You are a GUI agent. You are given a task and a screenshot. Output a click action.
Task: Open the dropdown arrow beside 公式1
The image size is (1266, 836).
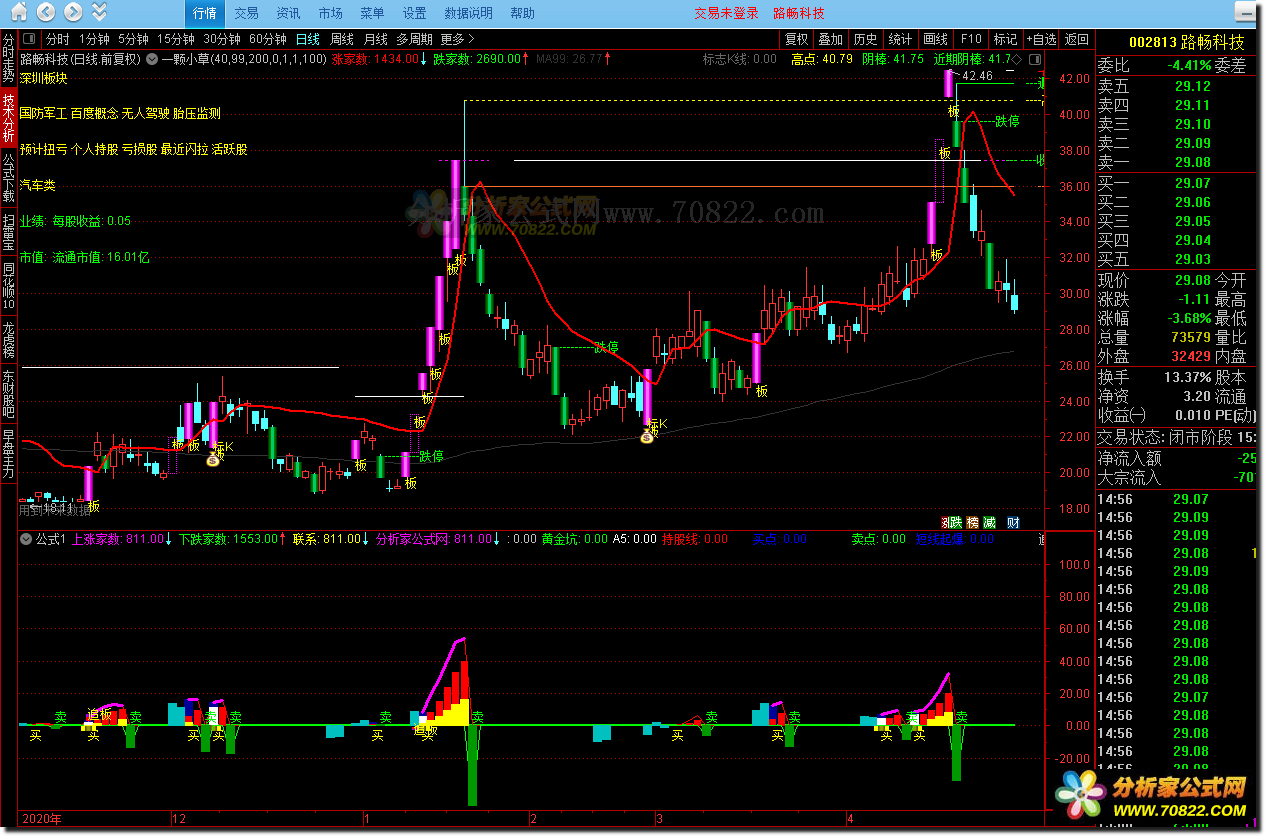(27, 539)
